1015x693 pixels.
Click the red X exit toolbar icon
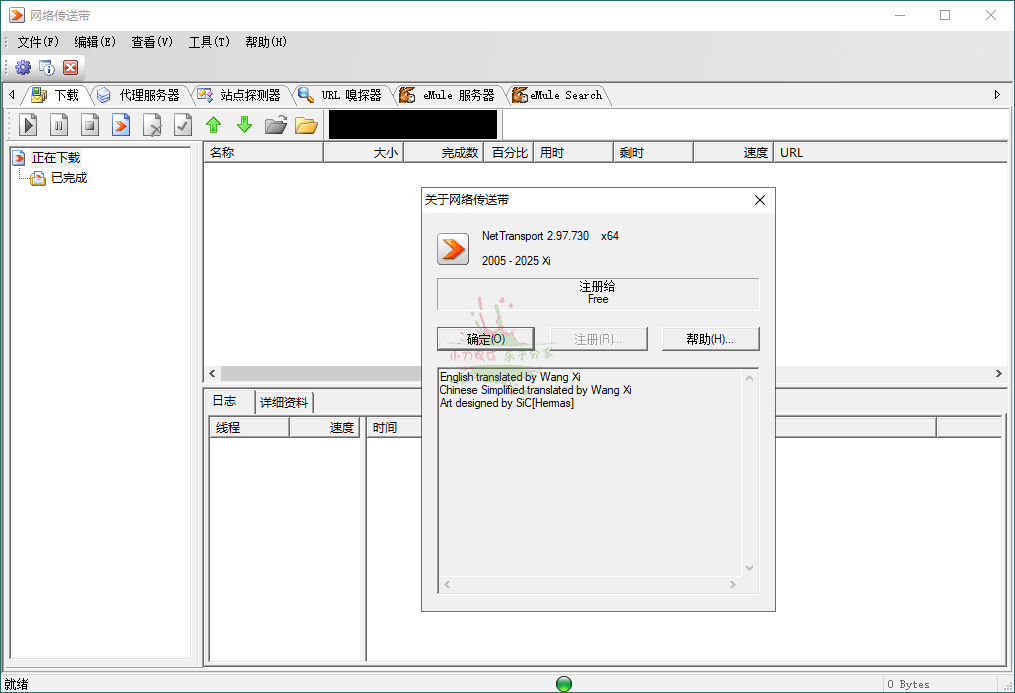[x=70, y=68]
